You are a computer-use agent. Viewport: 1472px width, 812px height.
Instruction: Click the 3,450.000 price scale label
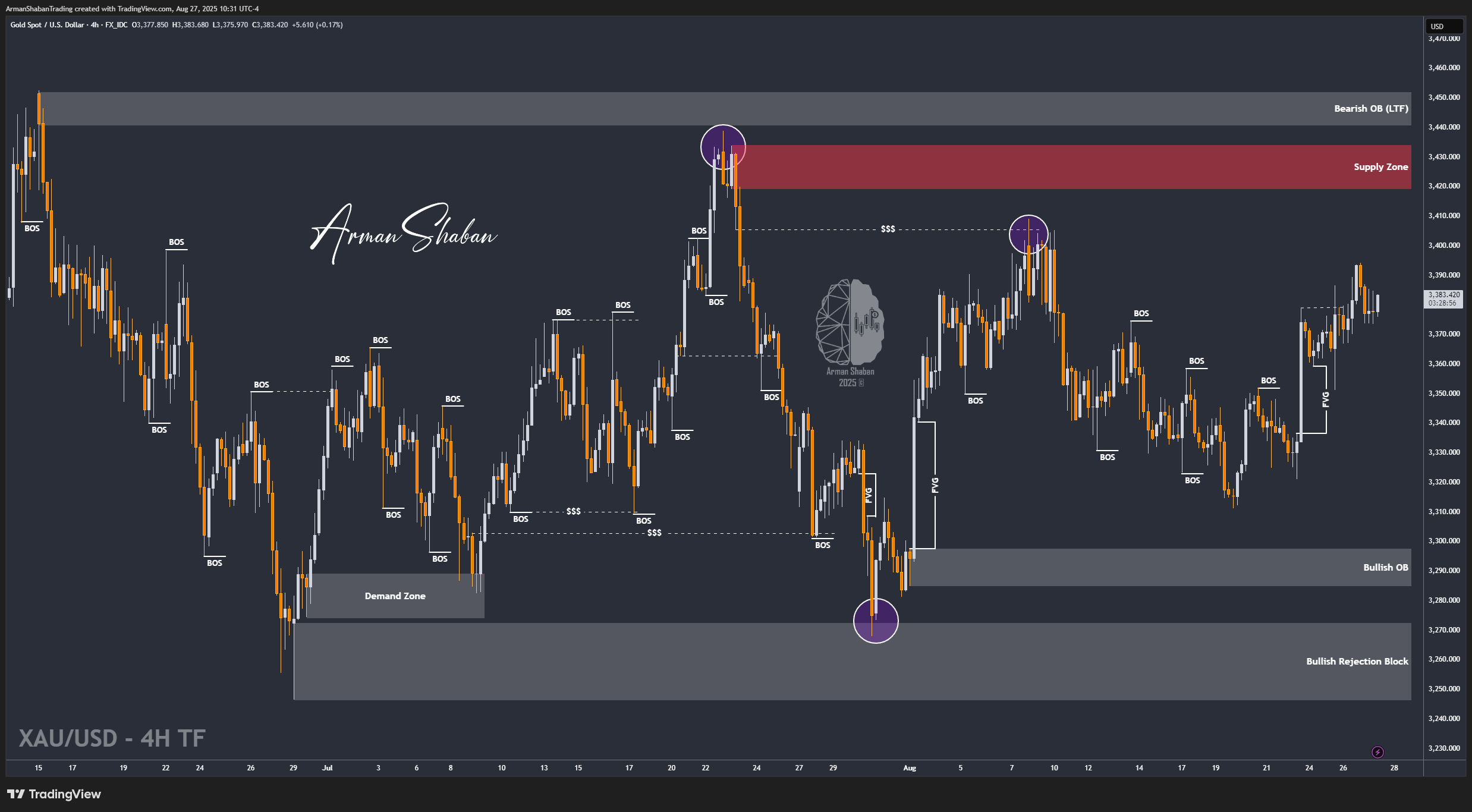tap(1444, 97)
